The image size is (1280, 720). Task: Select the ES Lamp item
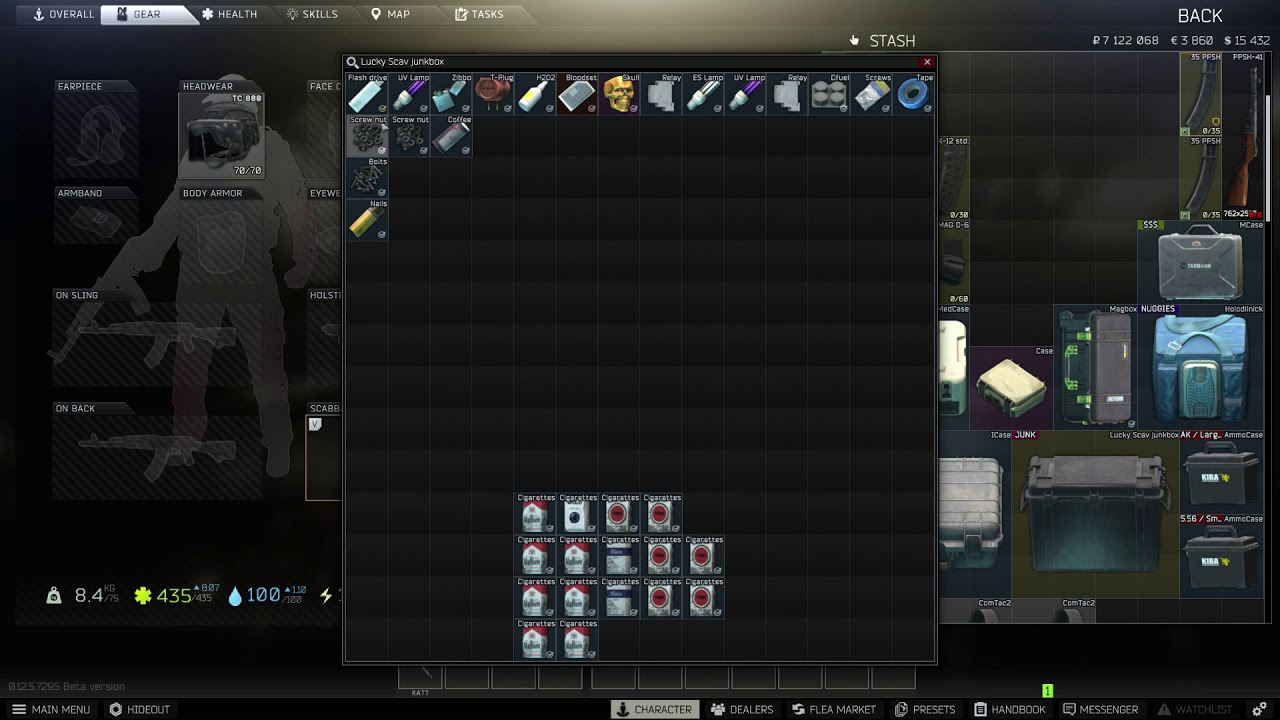pos(703,93)
